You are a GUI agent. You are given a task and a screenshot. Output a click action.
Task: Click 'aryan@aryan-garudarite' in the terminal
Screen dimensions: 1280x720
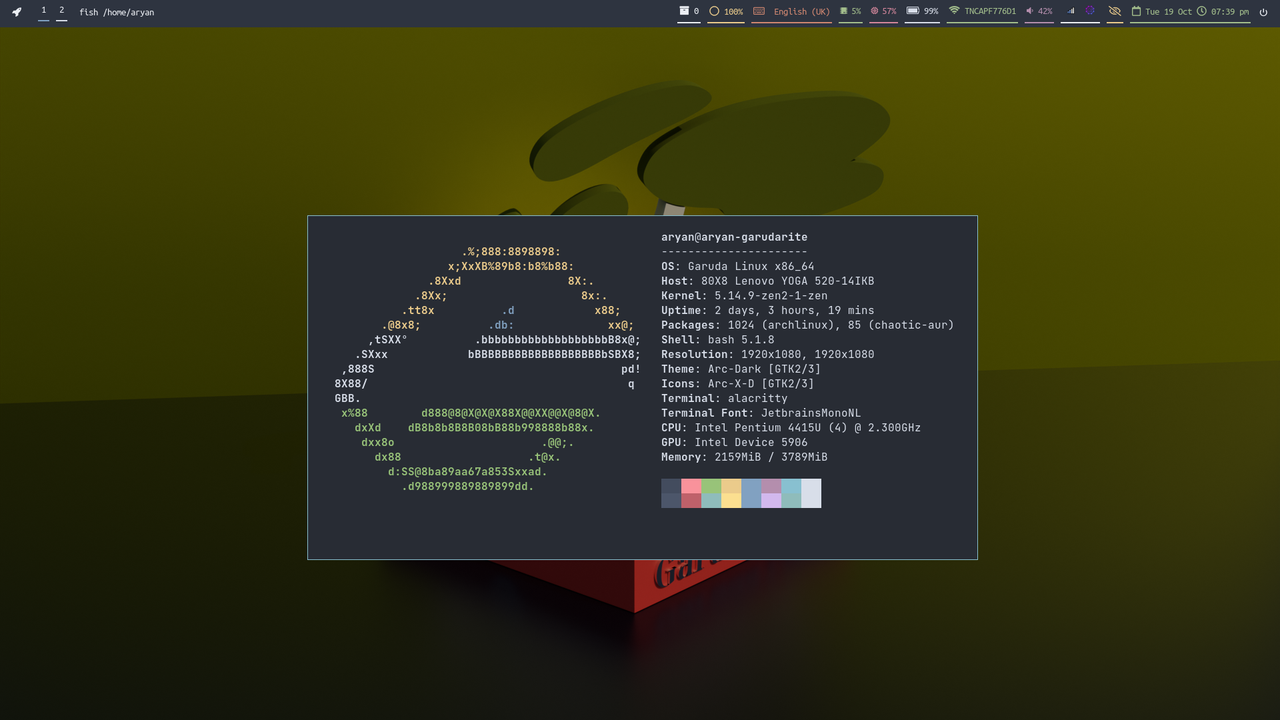[x=734, y=237]
